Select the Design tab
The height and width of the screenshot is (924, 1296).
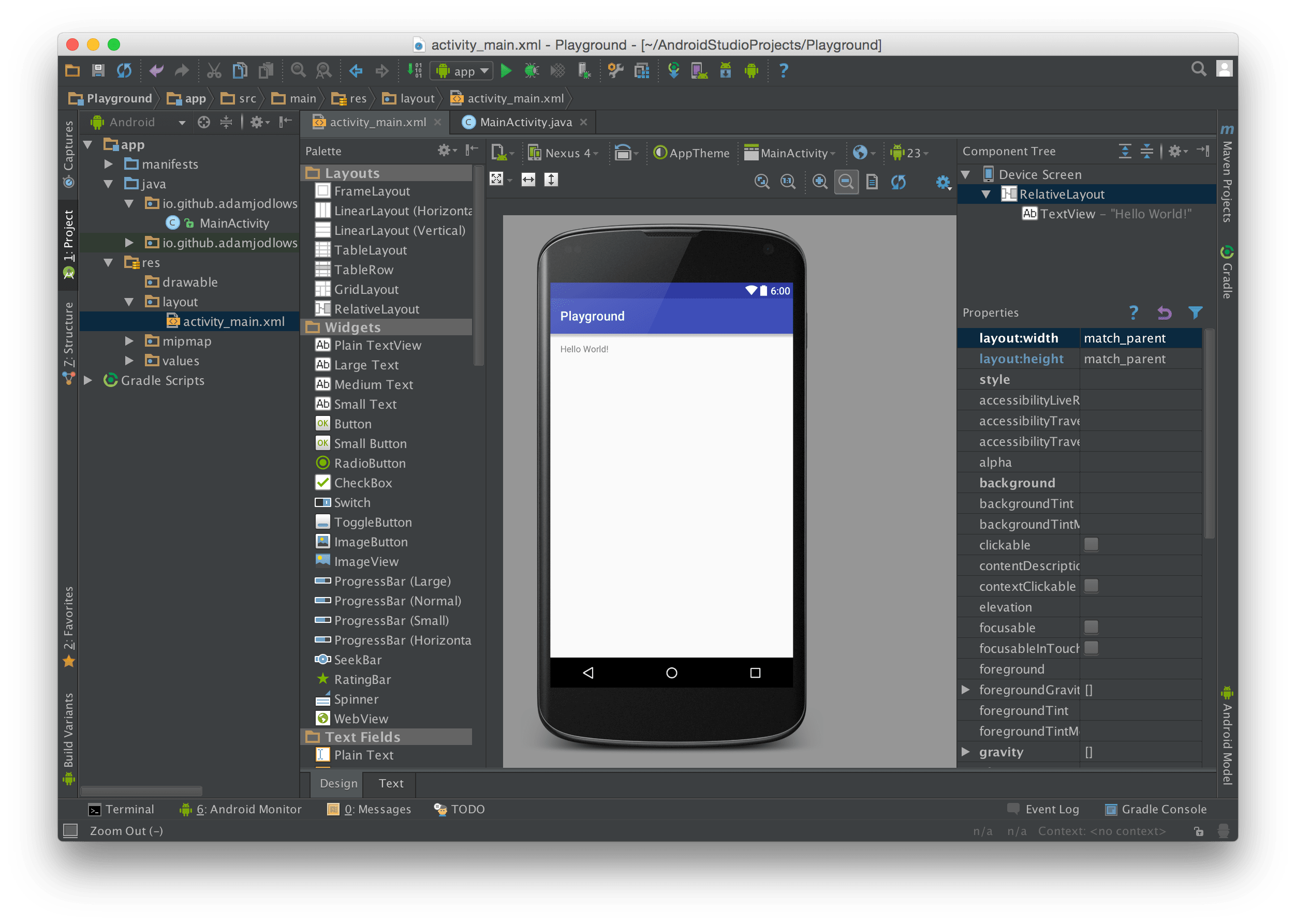pyautogui.click(x=338, y=783)
